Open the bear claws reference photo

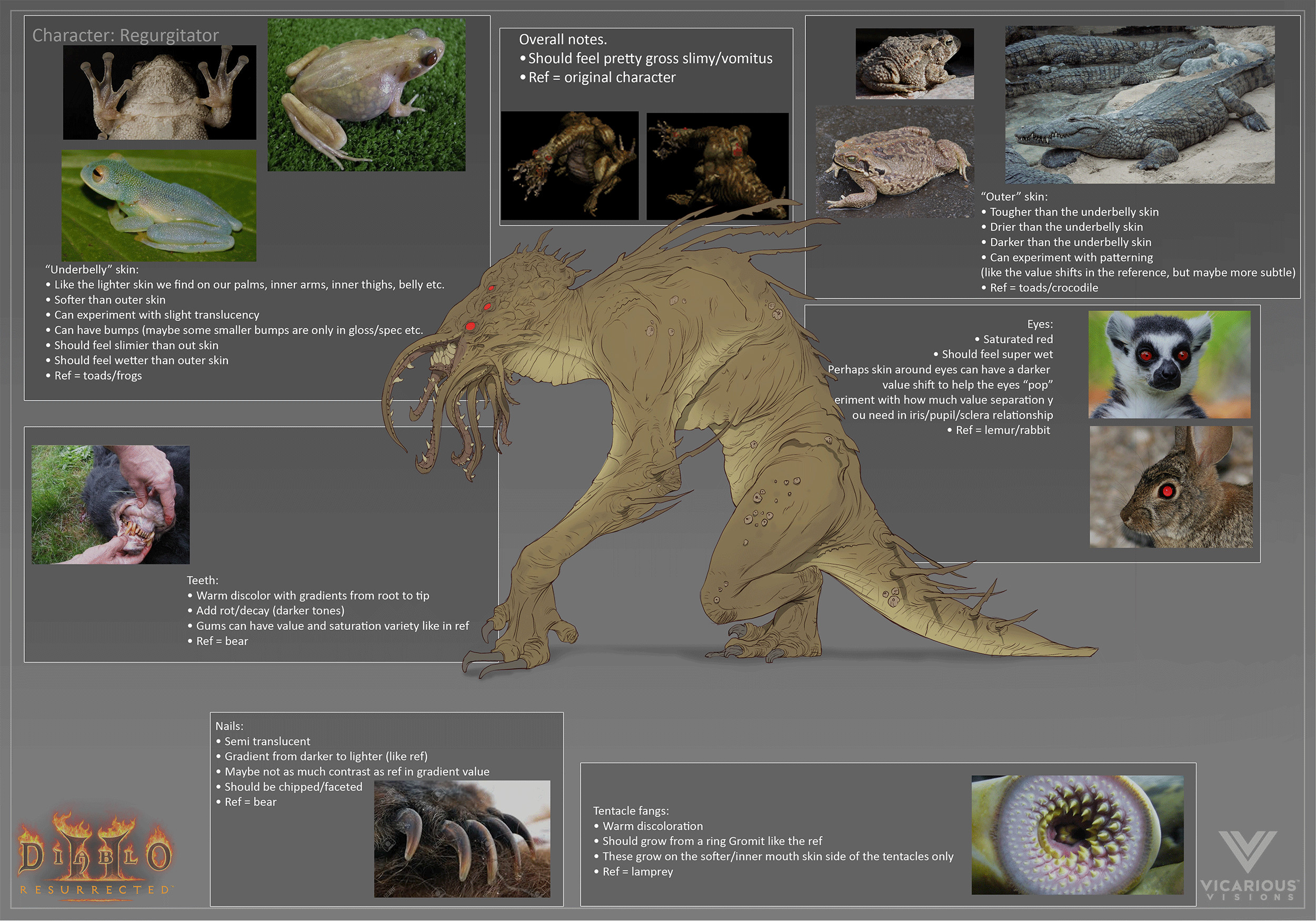[x=462, y=838]
